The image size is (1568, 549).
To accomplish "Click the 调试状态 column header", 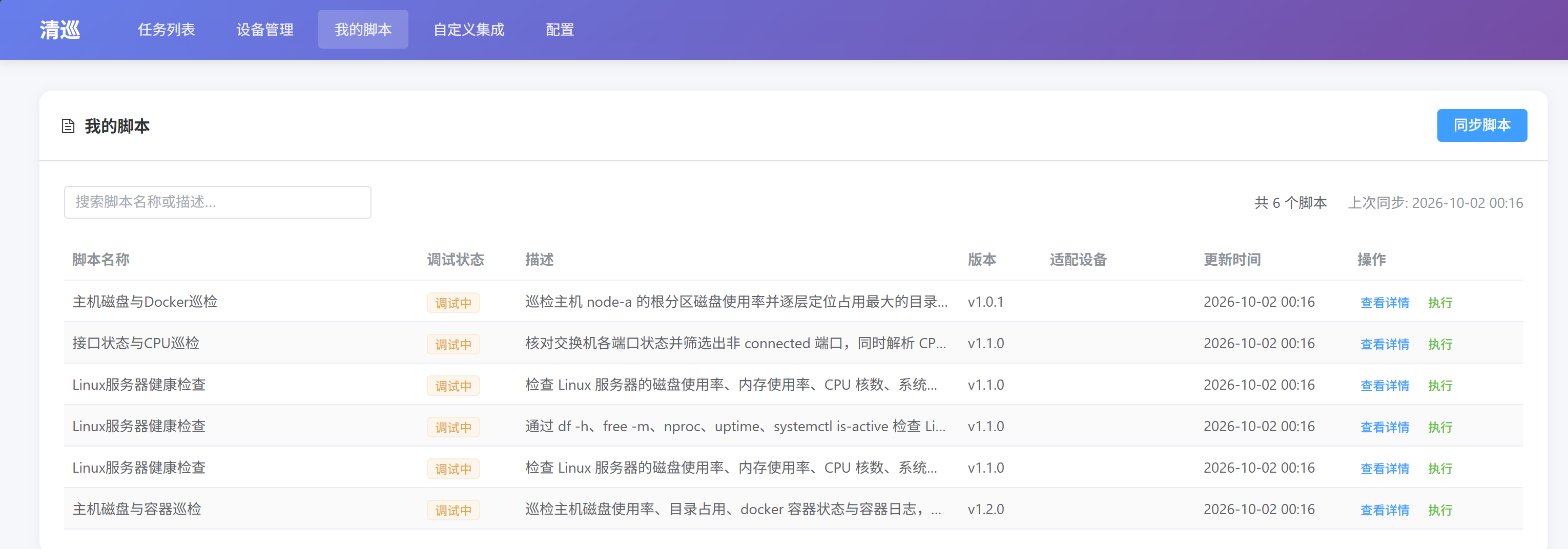I will (456, 259).
